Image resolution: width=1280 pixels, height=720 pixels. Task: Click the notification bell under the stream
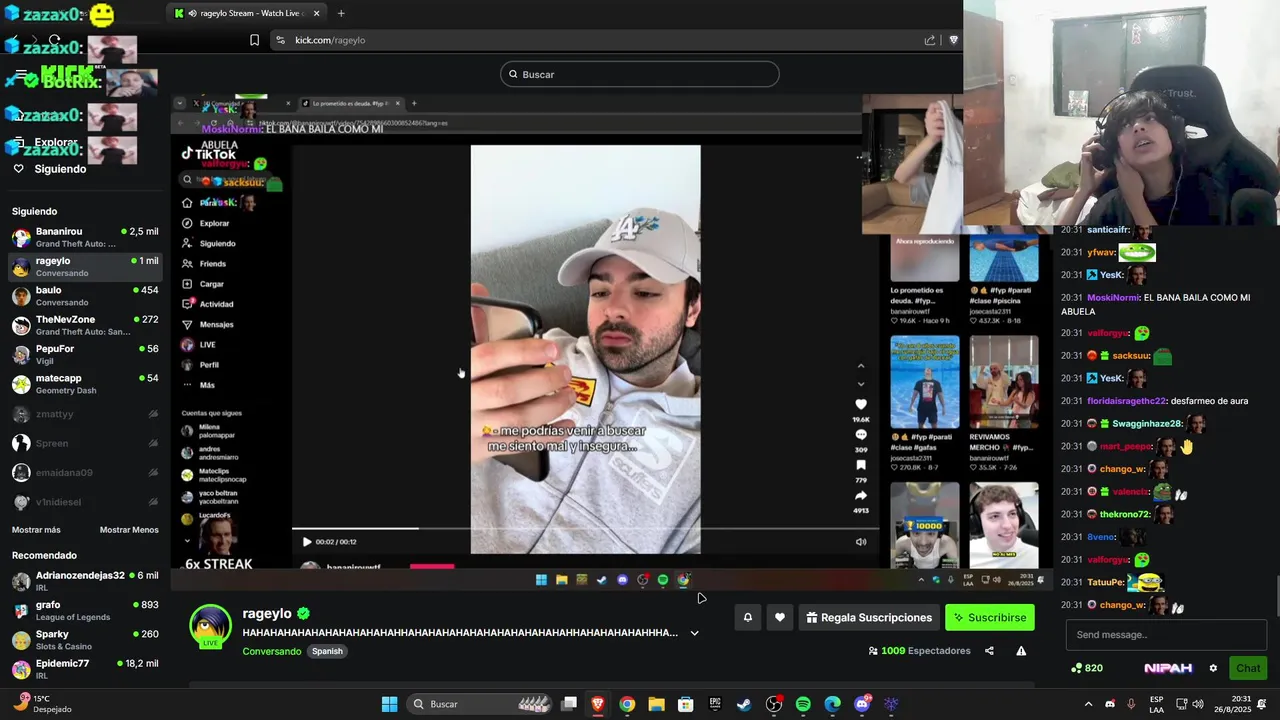[747, 618]
